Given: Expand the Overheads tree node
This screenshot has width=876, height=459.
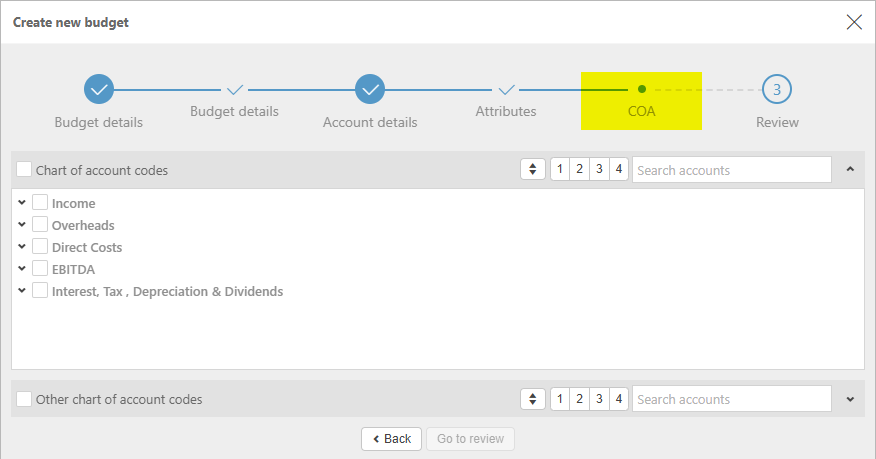Looking at the screenshot, I should [22, 225].
